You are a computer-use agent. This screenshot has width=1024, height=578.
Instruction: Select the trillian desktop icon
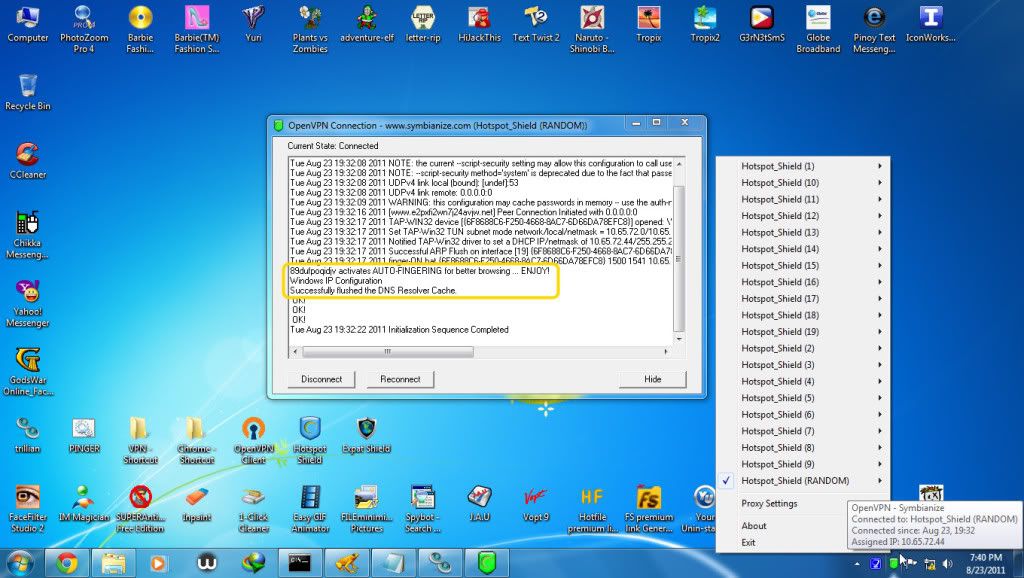tap(27, 435)
